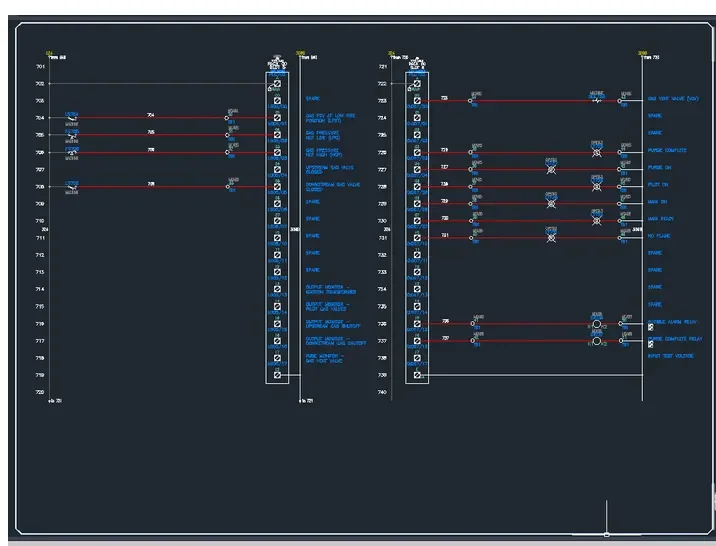
Task: Select the MAIN READY description text
Action: pos(660,219)
